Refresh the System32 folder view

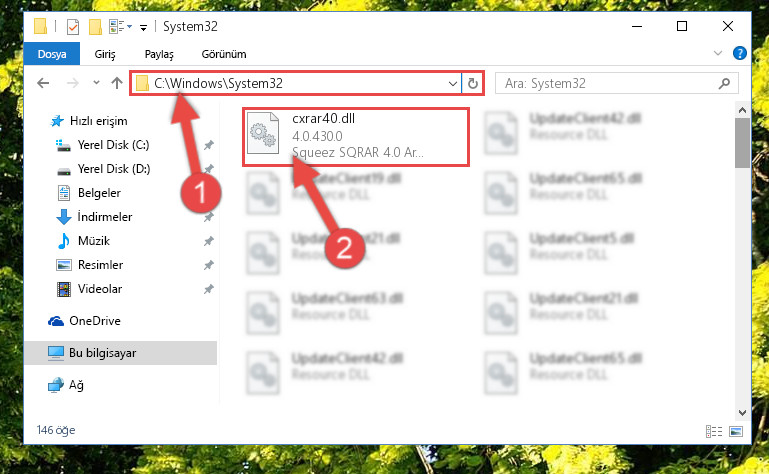click(472, 83)
